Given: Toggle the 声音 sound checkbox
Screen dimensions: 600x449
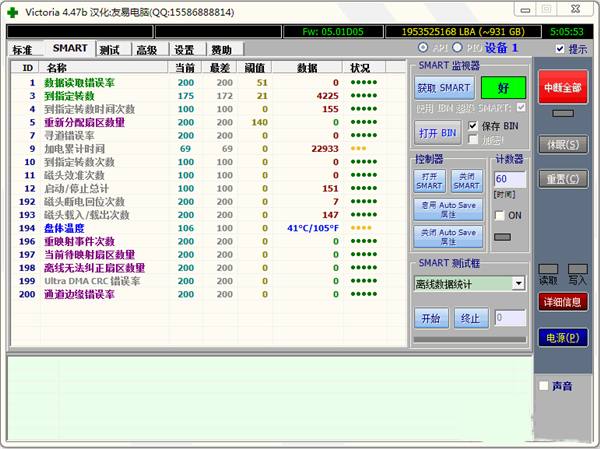Looking at the screenshot, I should coord(543,386).
